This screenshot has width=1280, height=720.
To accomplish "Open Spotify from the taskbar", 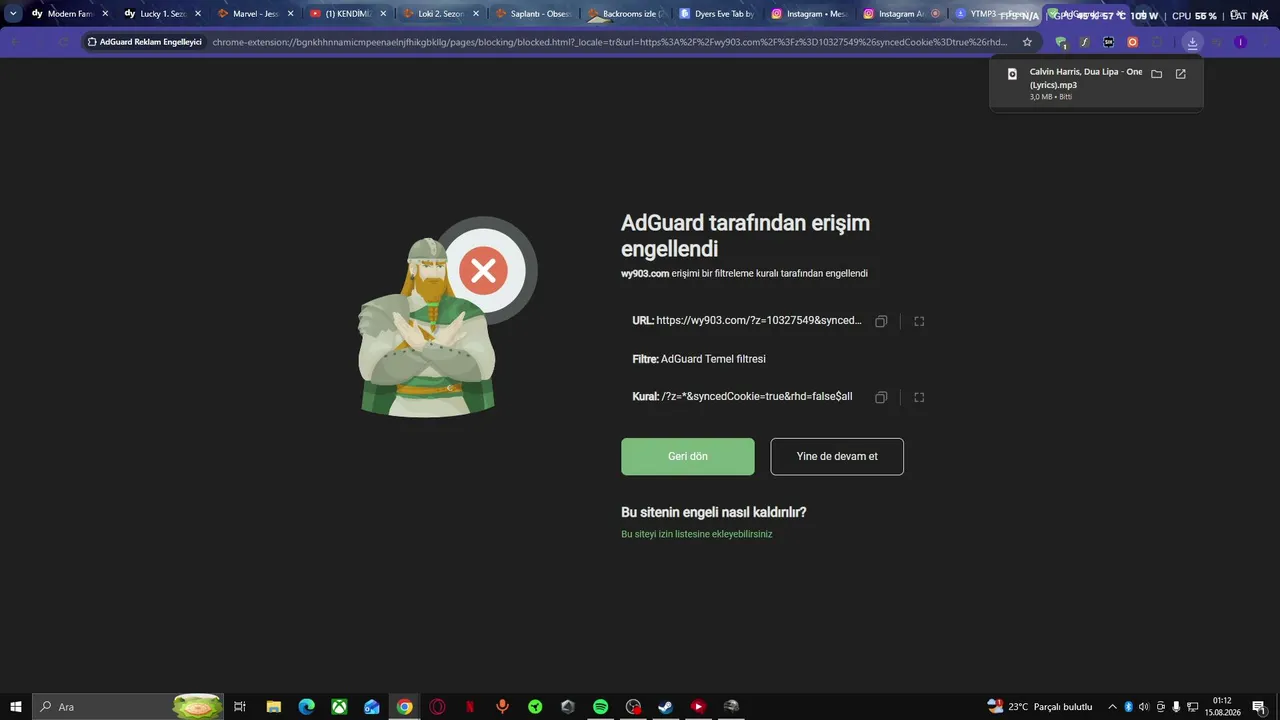I will pos(600,707).
